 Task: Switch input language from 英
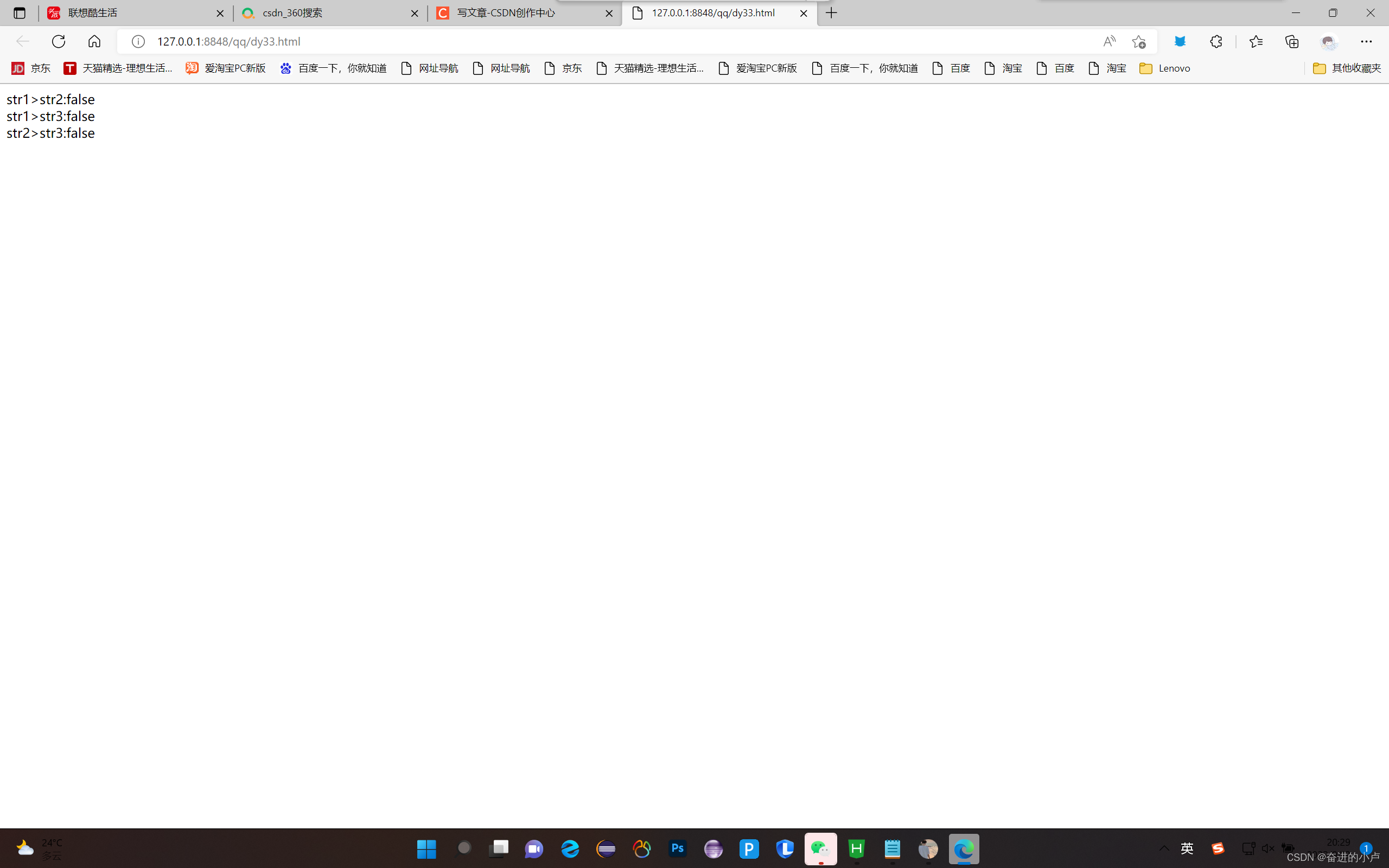pos(1187,848)
